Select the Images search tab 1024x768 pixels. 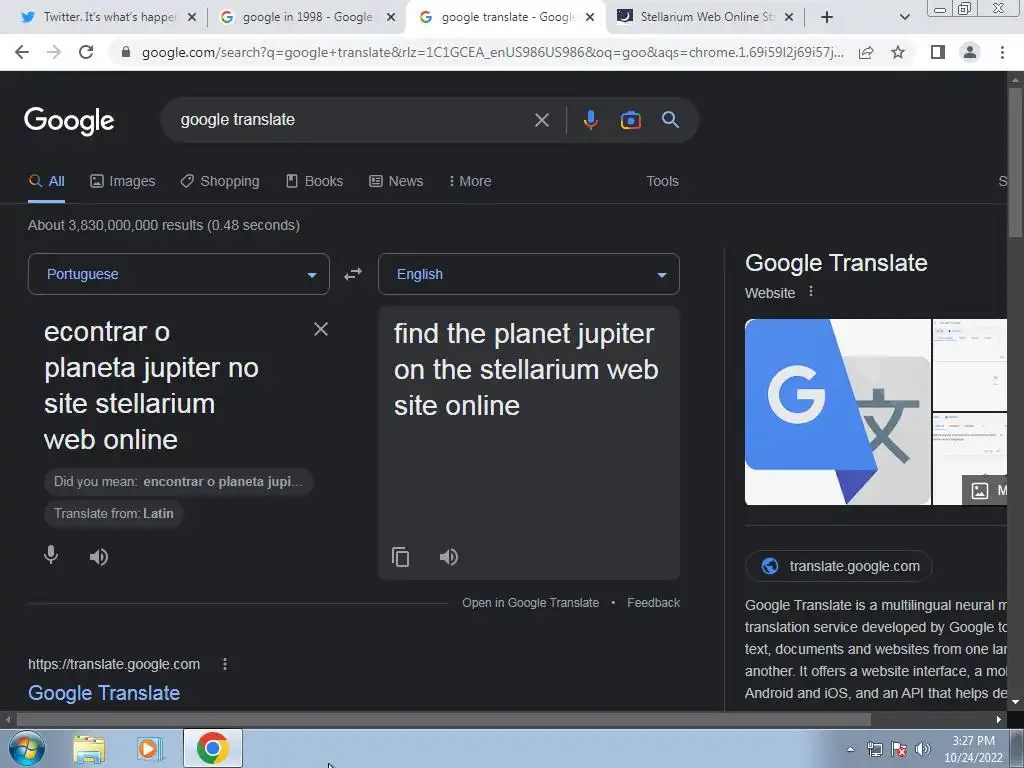(x=123, y=181)
